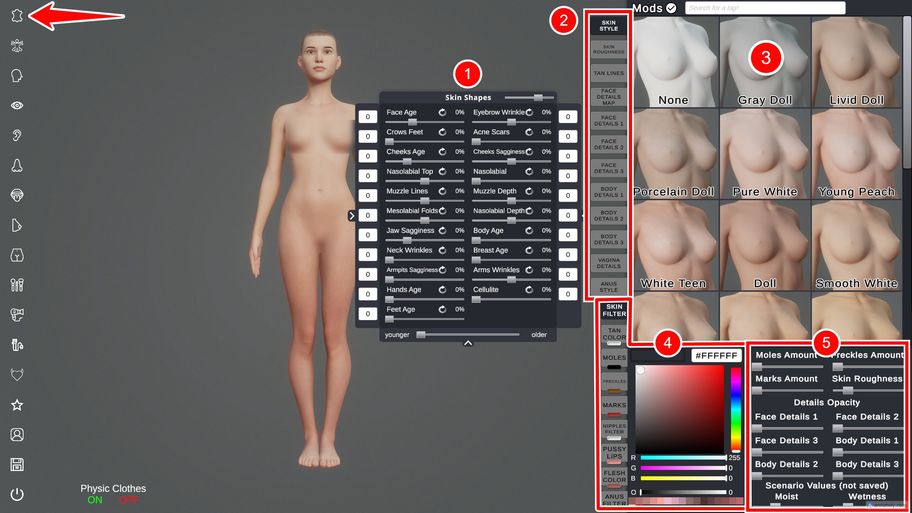Select the Marks filter button
This screenshot has width=912, height=513.
pos(614,408)
